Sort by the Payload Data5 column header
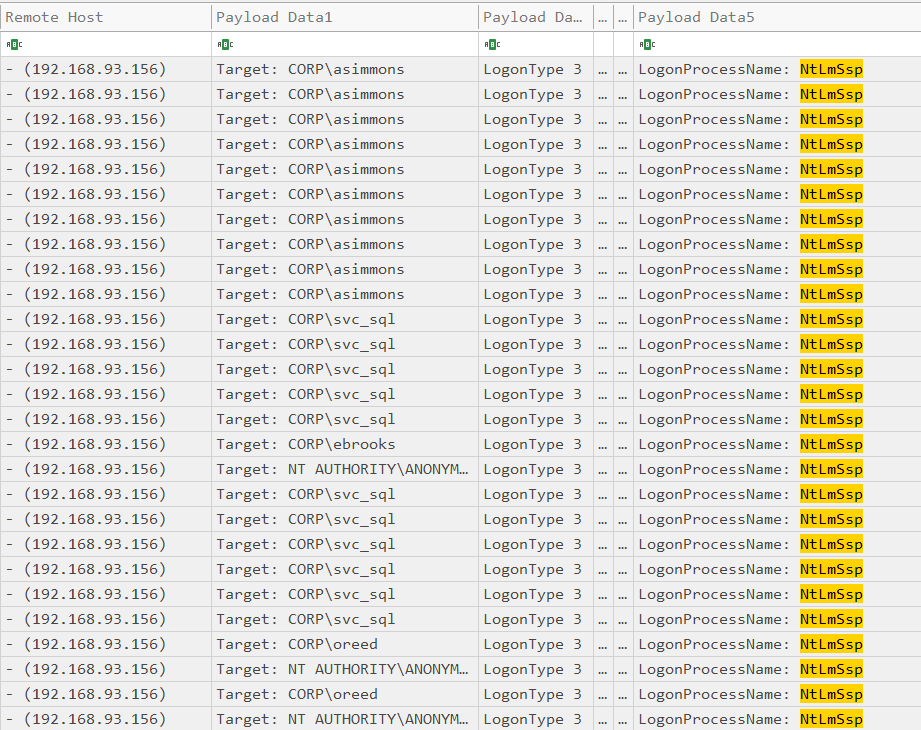Viewport: 921px width, 730px height. pyautogui.click(x=777, y=17)
